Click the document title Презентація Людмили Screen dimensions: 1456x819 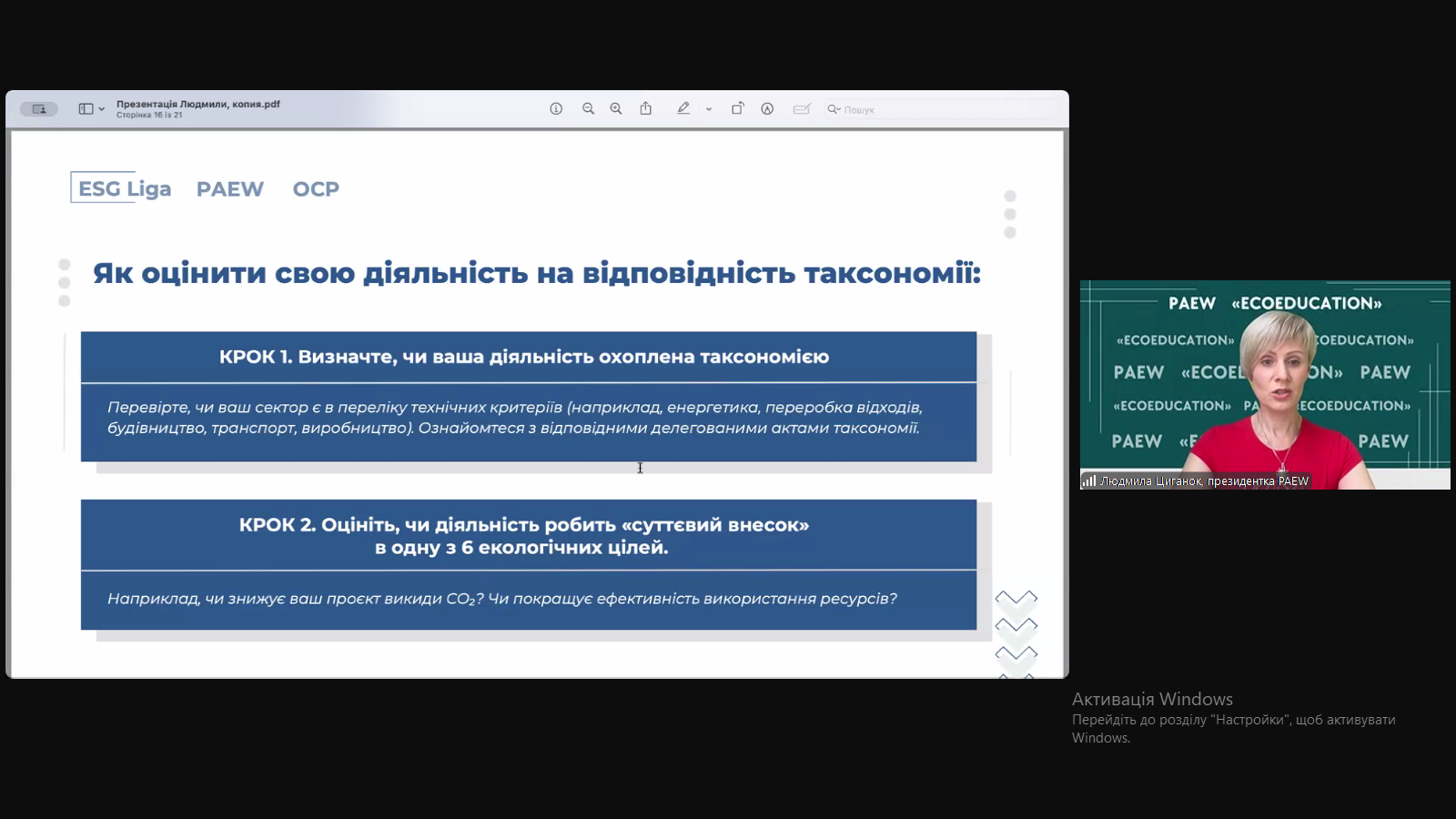pyautogui.click(x=198, y=104)
